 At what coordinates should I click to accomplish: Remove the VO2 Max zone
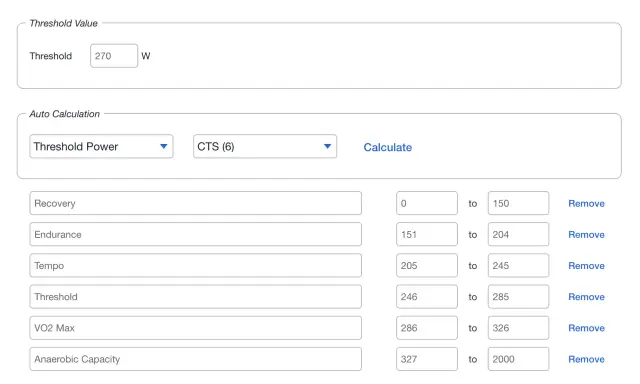tap(587, 328)
